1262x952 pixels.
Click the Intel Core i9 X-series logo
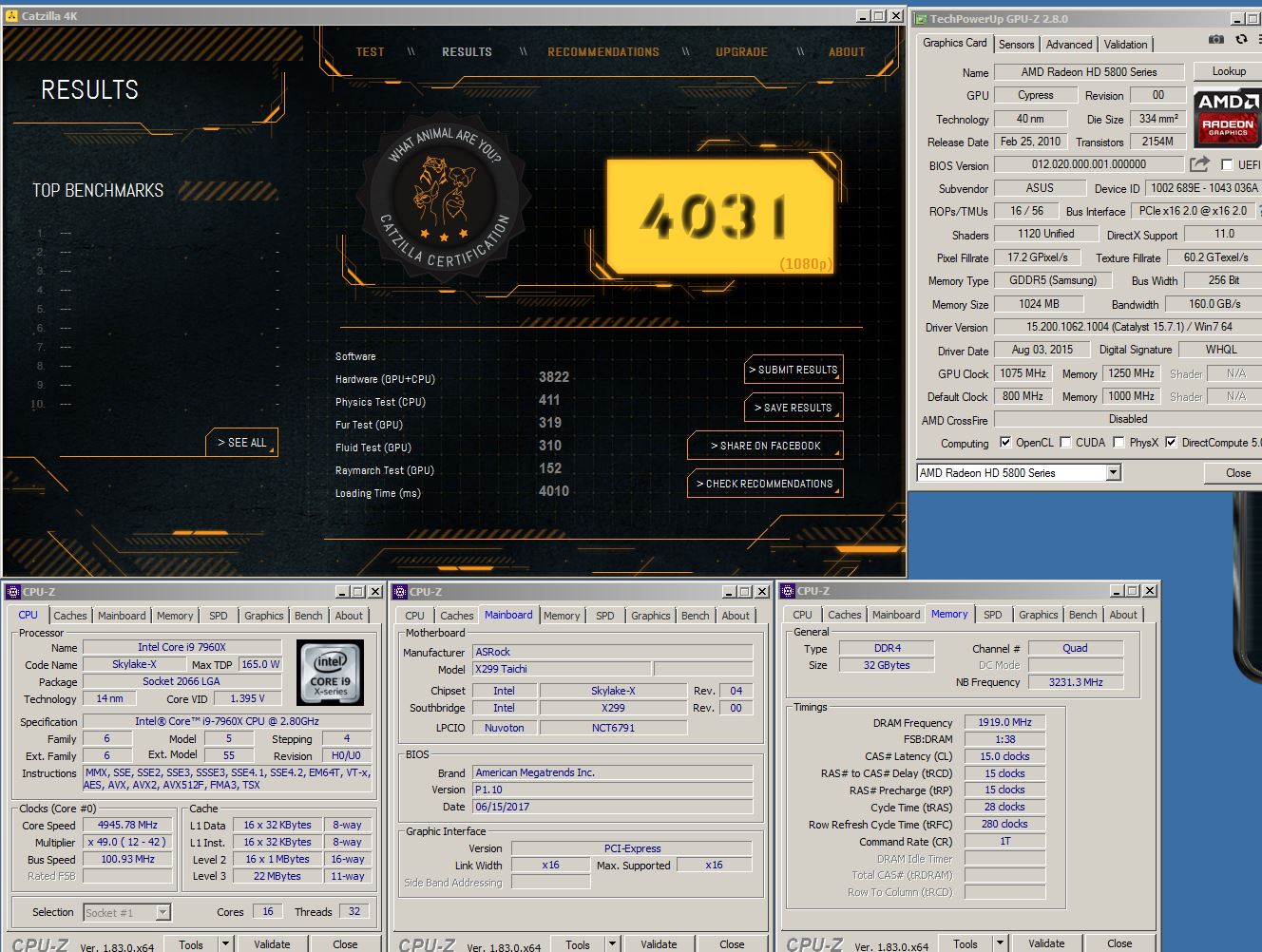[330, 672]
